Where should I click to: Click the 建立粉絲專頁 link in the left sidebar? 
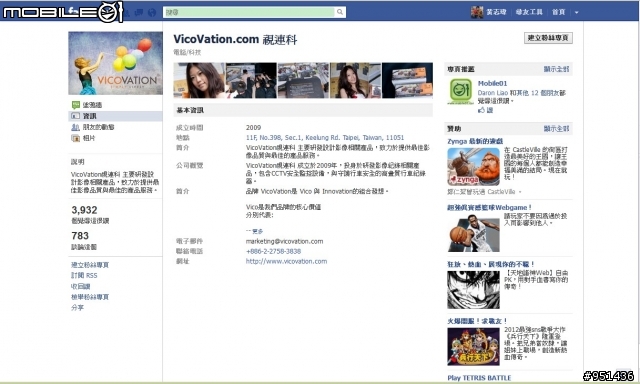click(x=90, y=265)
